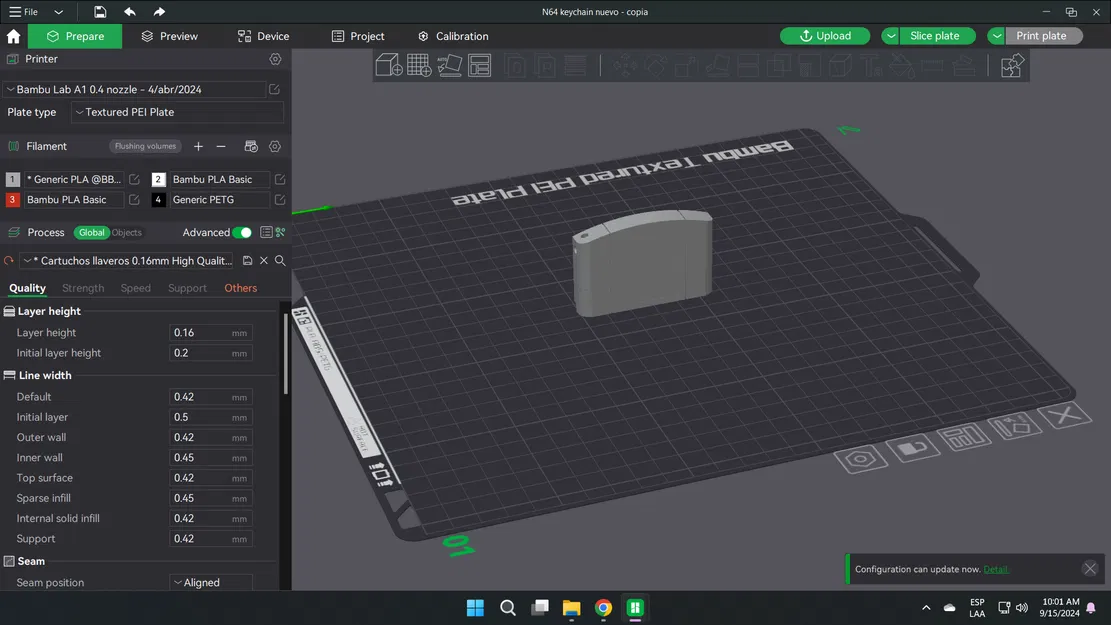Image resolution: width=1111 pixels, height=625 pixels.
Task: Switch process scope to Objects
Action: pyautogui.click(x=127, y=233)
